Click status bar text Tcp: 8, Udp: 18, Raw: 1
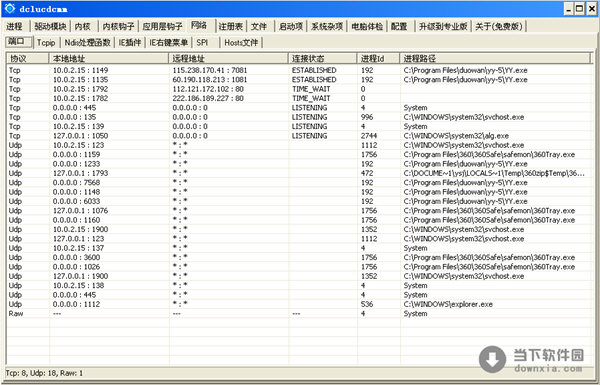 click(x=44, y=373)
